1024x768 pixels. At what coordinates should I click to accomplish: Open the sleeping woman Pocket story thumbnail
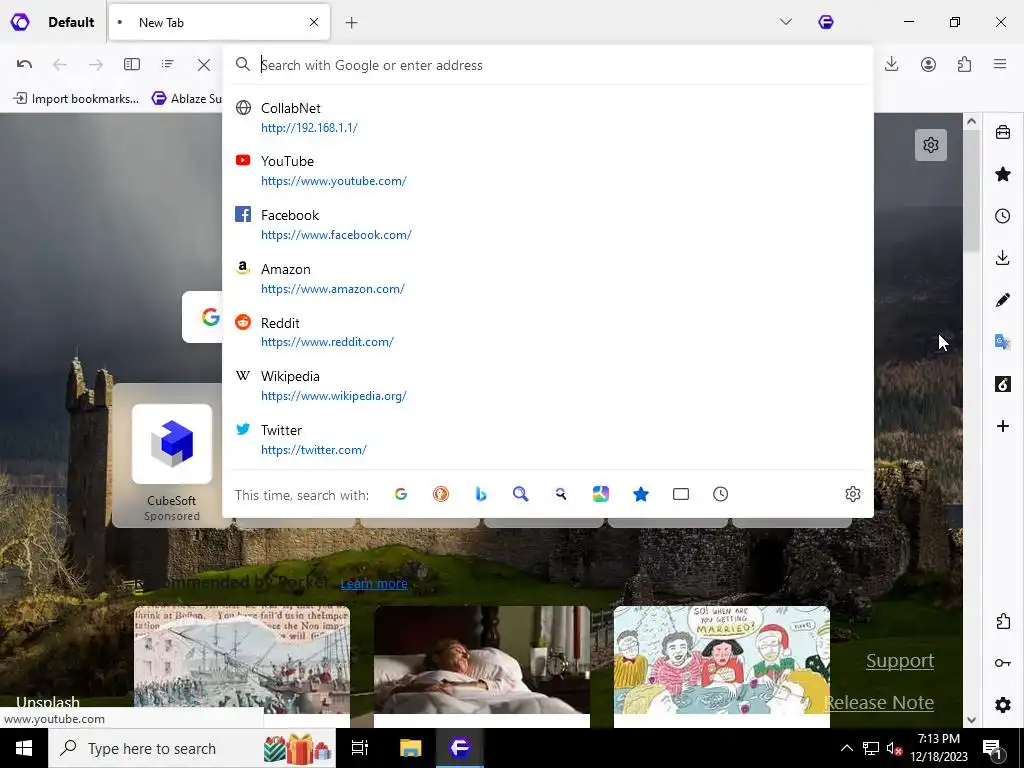tap(482, 660)
